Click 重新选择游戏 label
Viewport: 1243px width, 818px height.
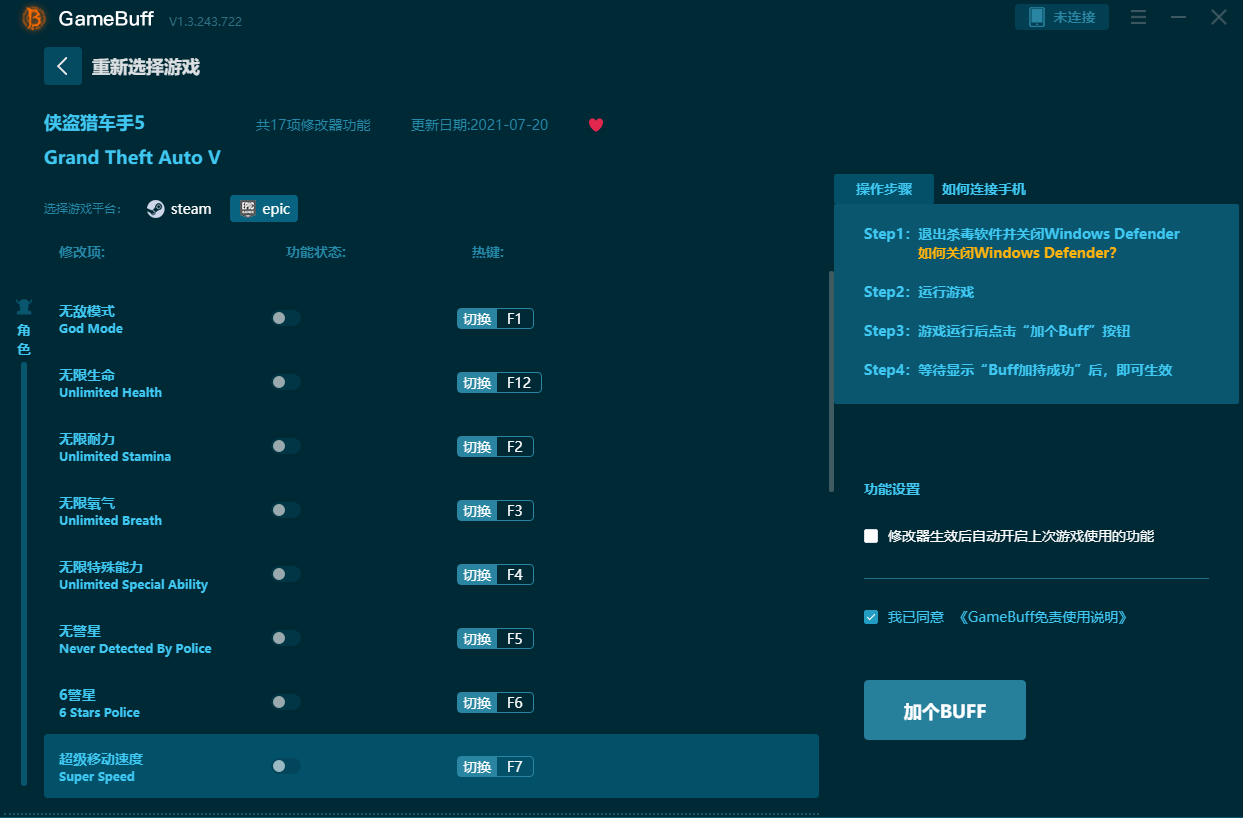point(146,67)
